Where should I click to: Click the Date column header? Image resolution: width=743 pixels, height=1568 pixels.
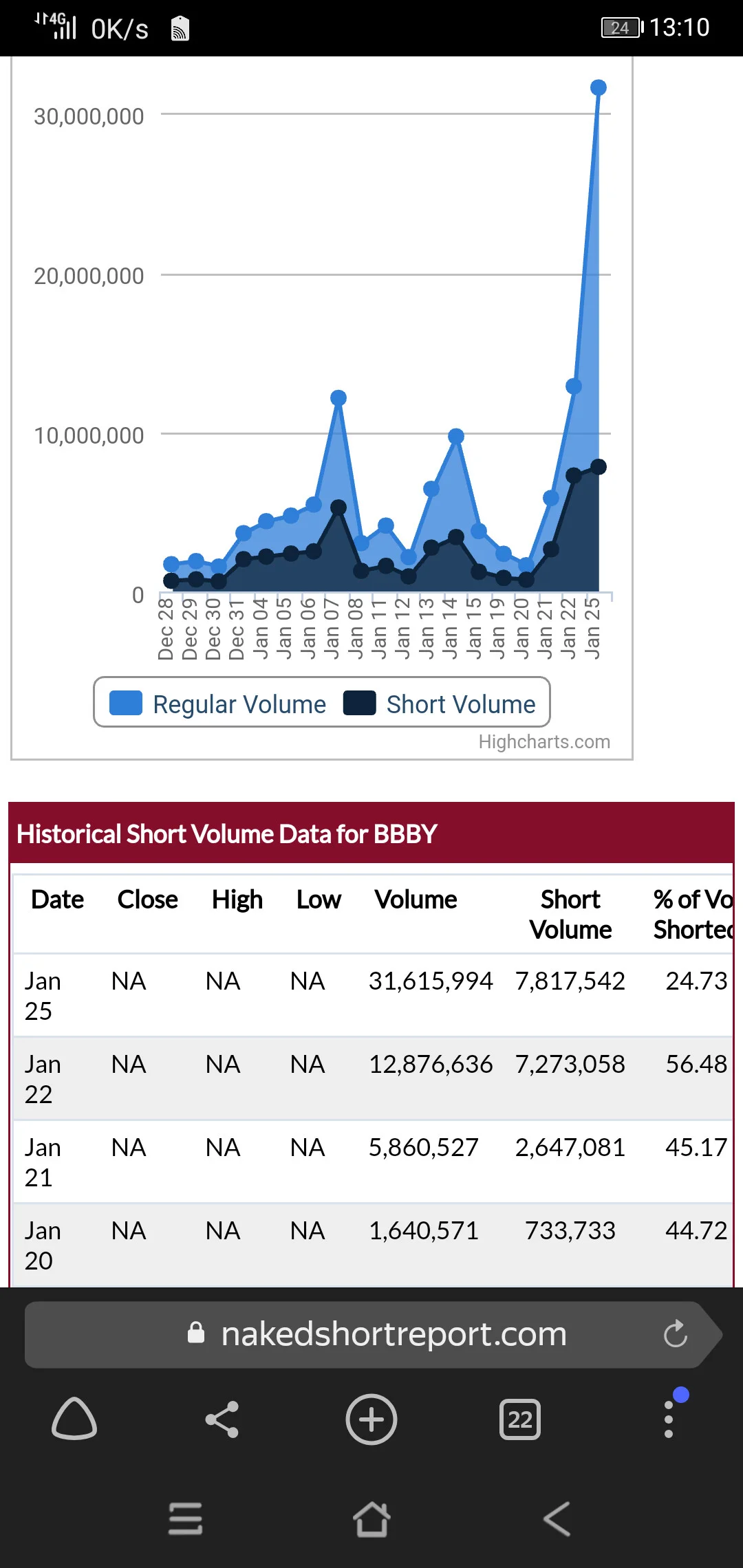(x=58, y=900)
